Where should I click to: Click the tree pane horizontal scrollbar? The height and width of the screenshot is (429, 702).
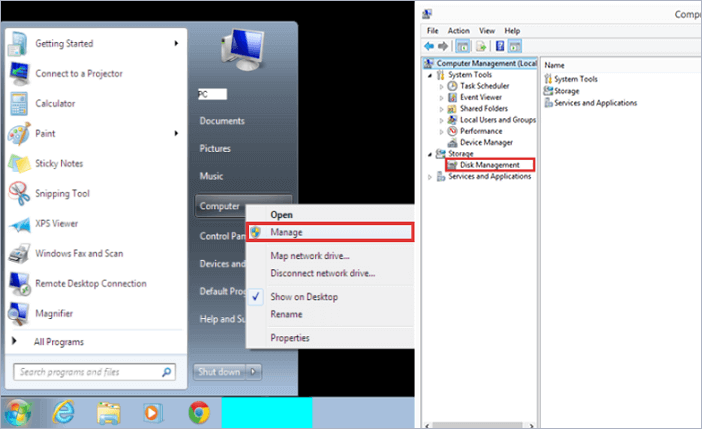(x=479, y=425)
